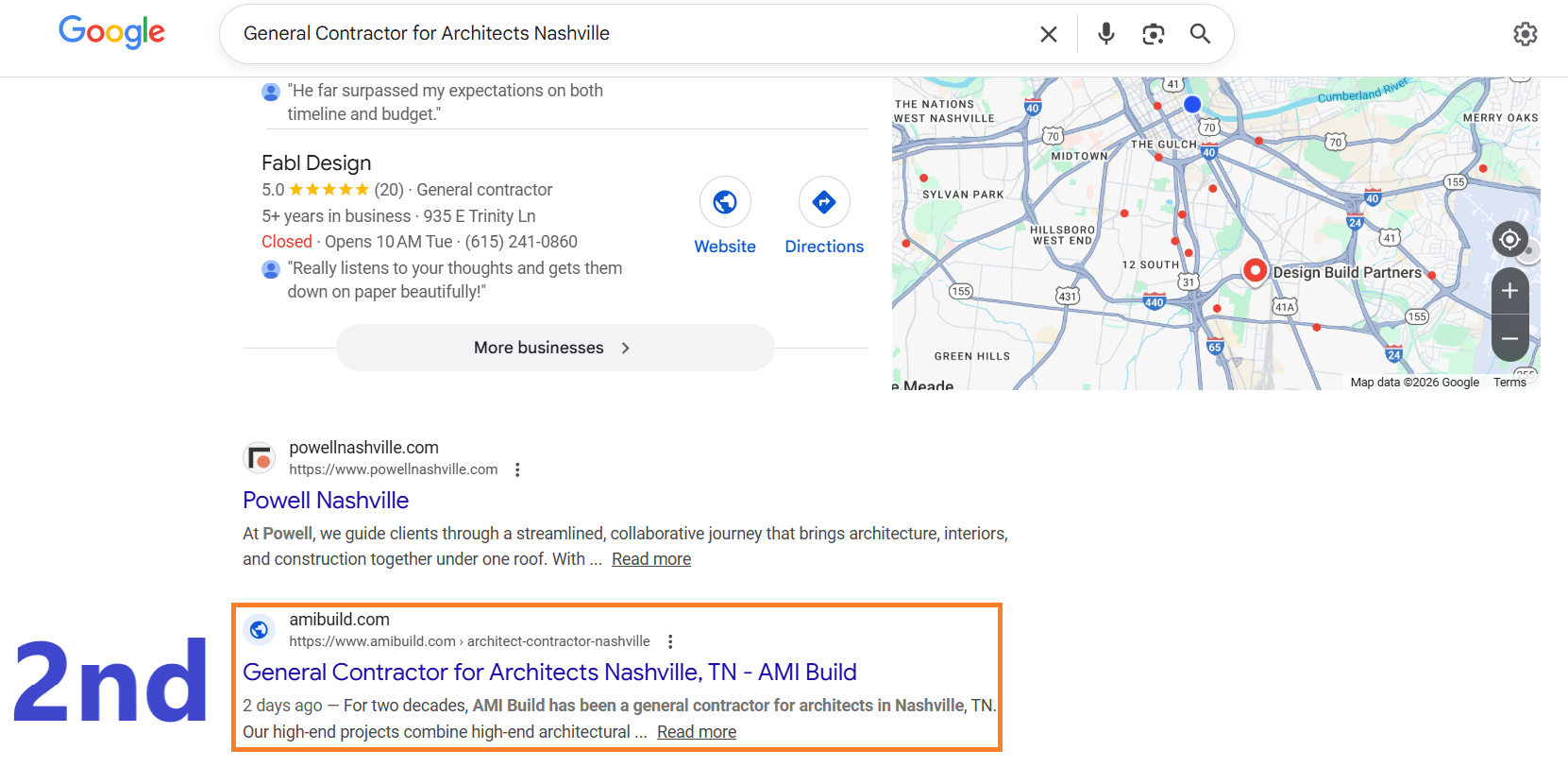Screen dimensions: 1568x767
Task: Open more options for powellnashville.com result
Action: [517, 469]
